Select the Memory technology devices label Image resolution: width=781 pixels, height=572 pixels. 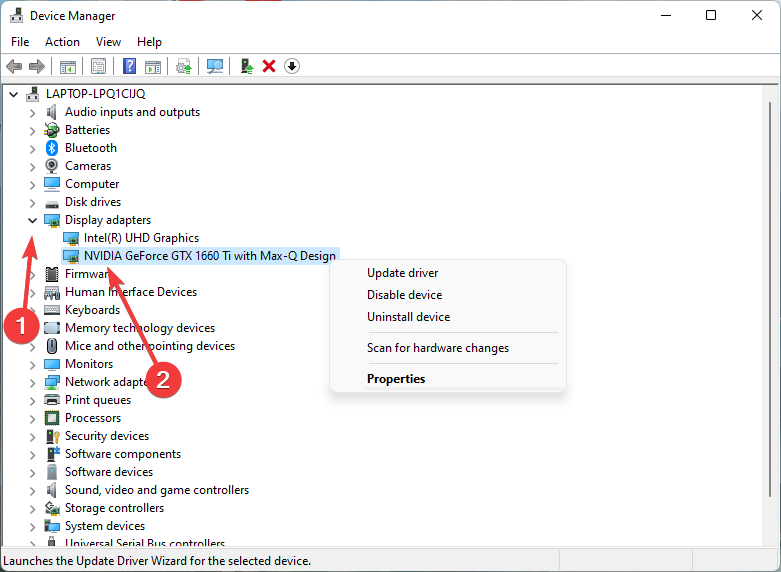[140, 328]
